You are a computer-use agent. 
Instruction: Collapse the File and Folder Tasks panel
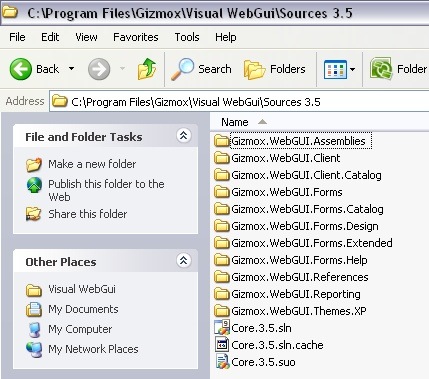tap(183, 136)
